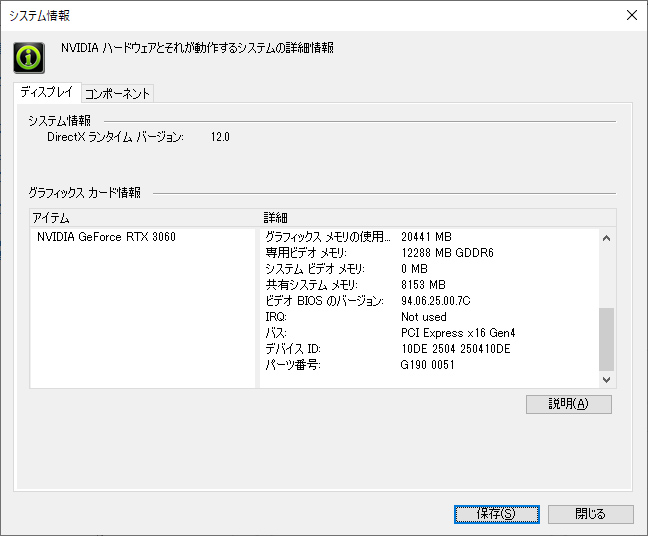Click the 専用ビデオ メモリ row label
This screenshot has height=536, width=648.
306,253
